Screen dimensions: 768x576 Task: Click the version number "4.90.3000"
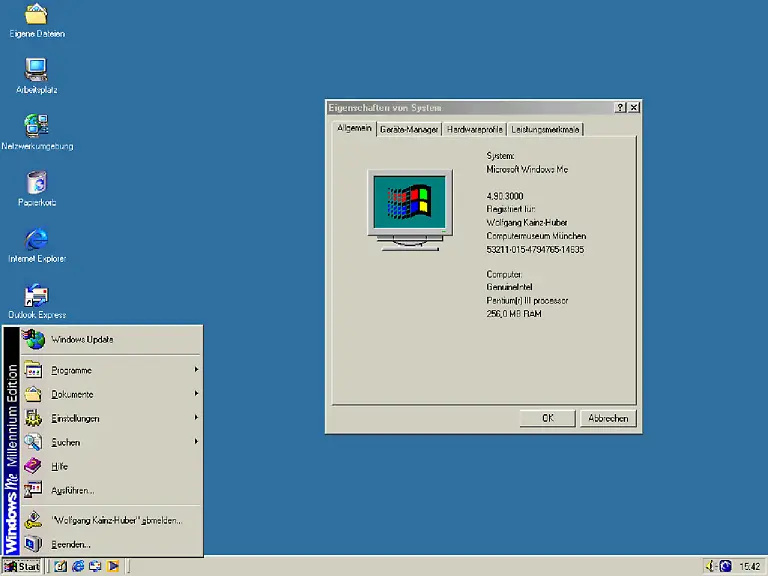pos(504,196)
